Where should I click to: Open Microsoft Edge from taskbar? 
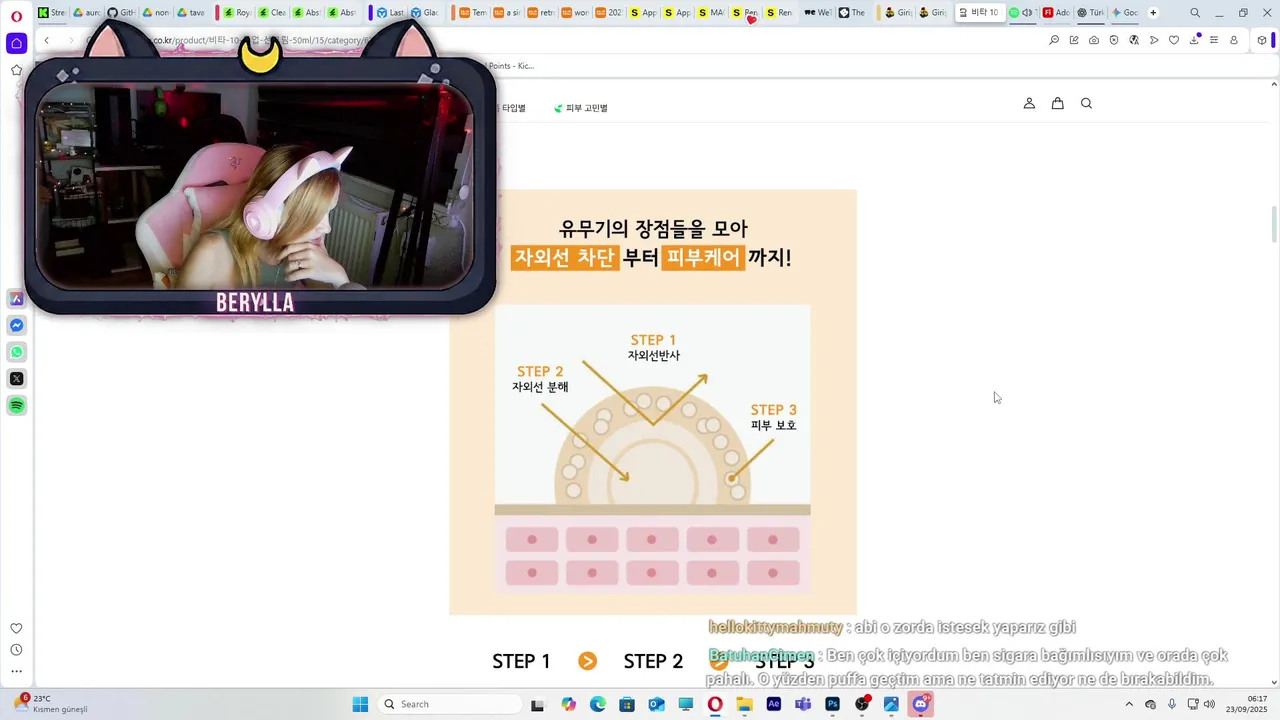pos(597,704)
